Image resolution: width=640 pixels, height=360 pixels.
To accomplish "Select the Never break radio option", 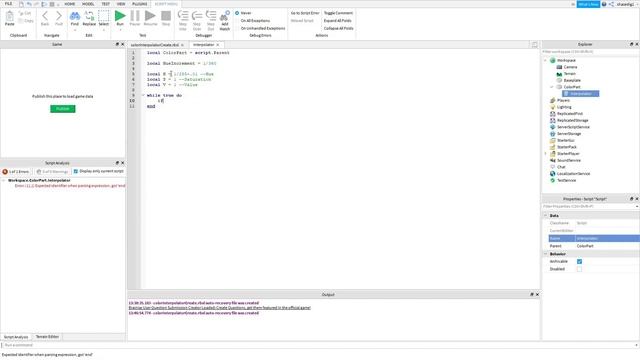I will pos(237,13).
